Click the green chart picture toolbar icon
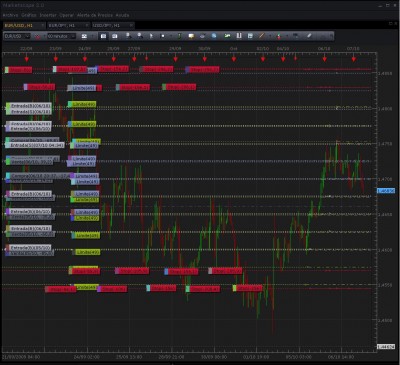Image resolution: width=400 pixels, height=365 pixels. pos(227,36)
